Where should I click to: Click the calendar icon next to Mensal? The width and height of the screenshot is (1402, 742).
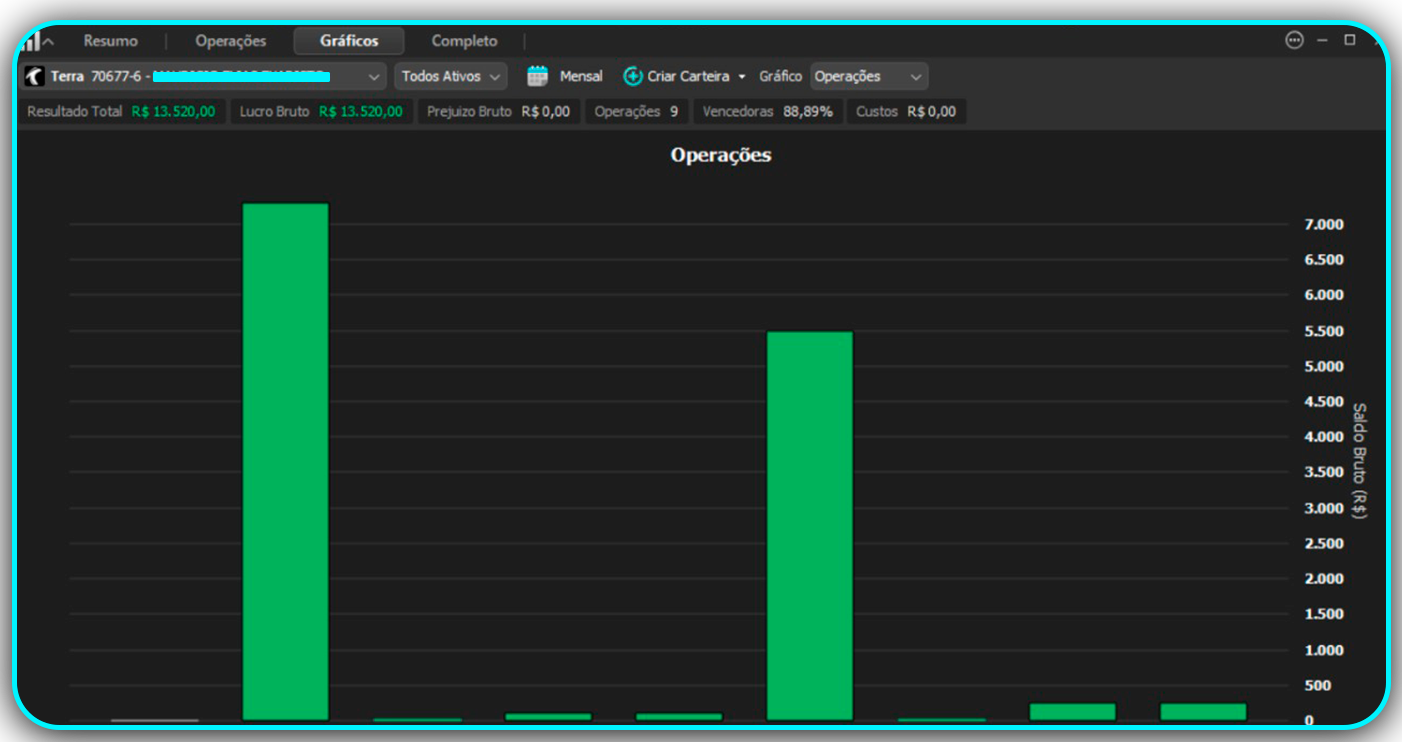[538, 76]
